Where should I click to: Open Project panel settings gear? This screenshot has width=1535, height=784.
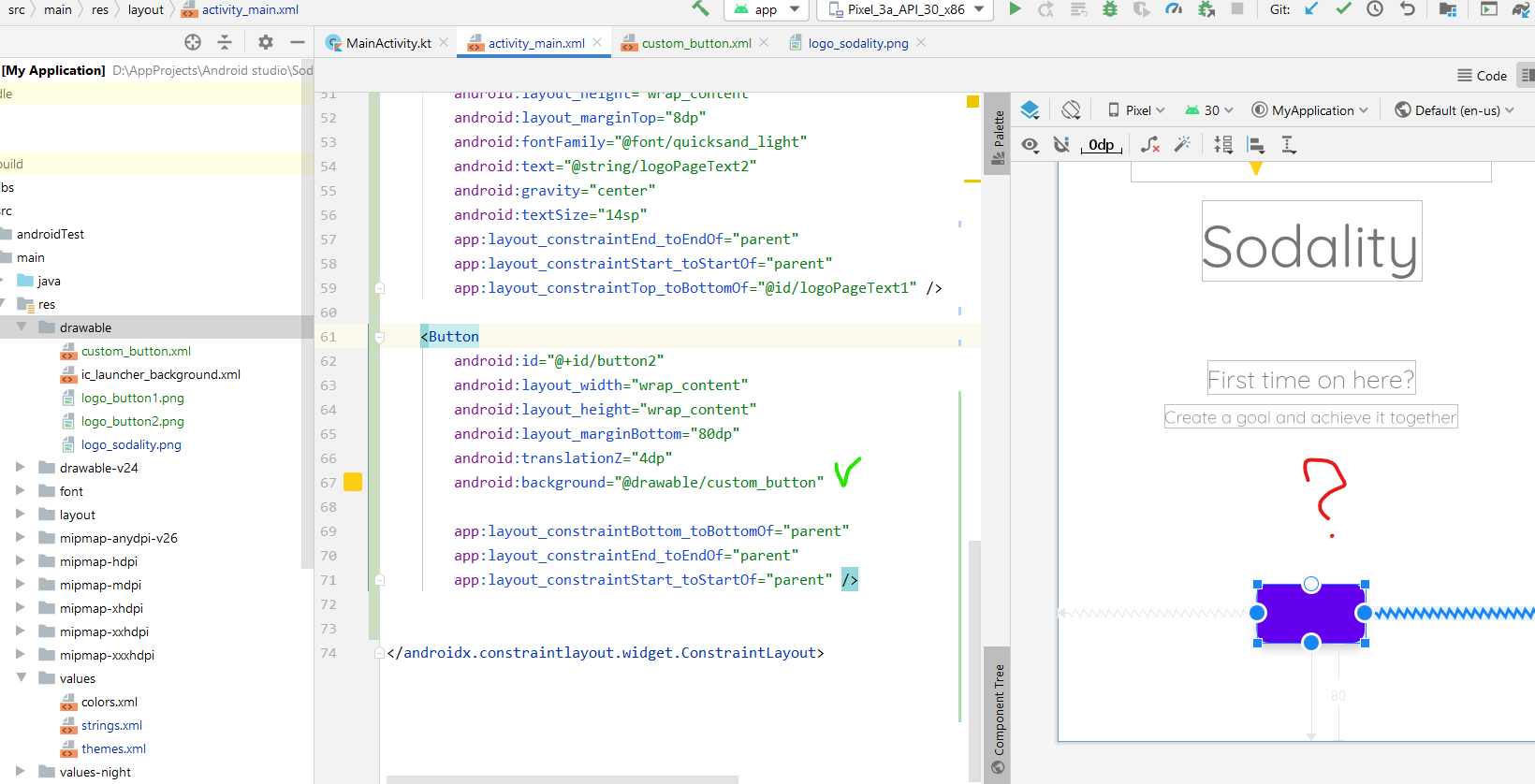266,42
